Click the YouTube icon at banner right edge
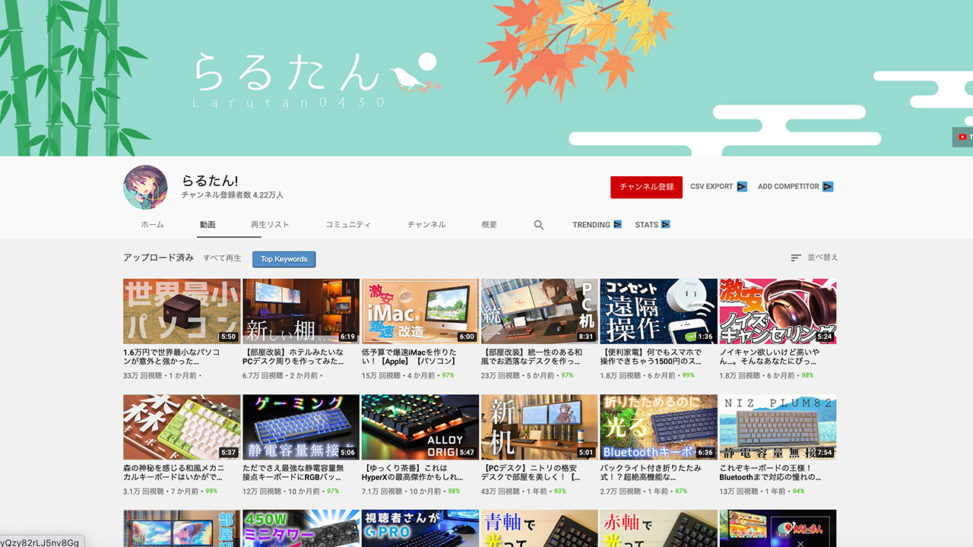 (962, 137)
